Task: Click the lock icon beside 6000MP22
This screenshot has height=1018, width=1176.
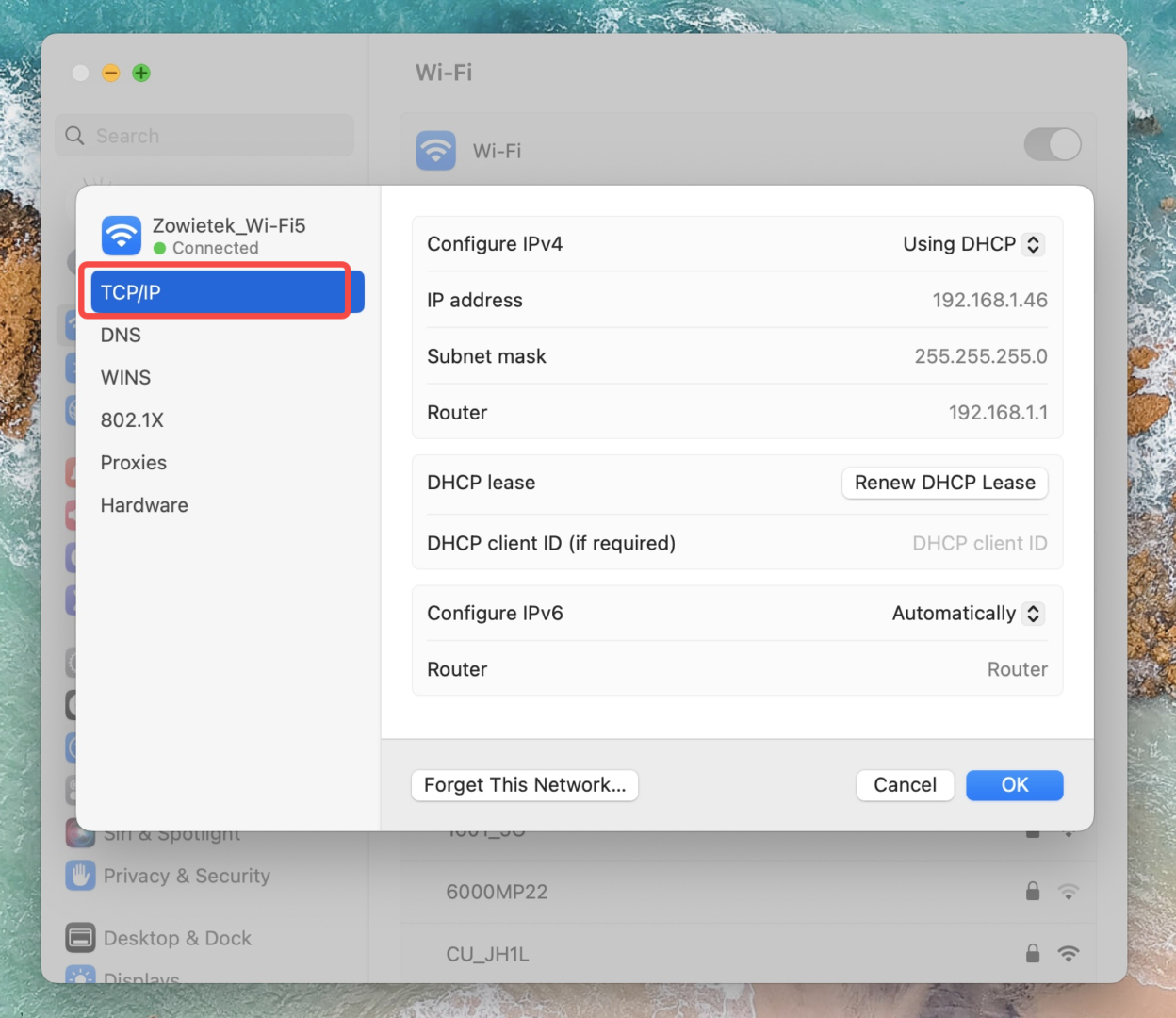Action: [x=1033, y=892]
